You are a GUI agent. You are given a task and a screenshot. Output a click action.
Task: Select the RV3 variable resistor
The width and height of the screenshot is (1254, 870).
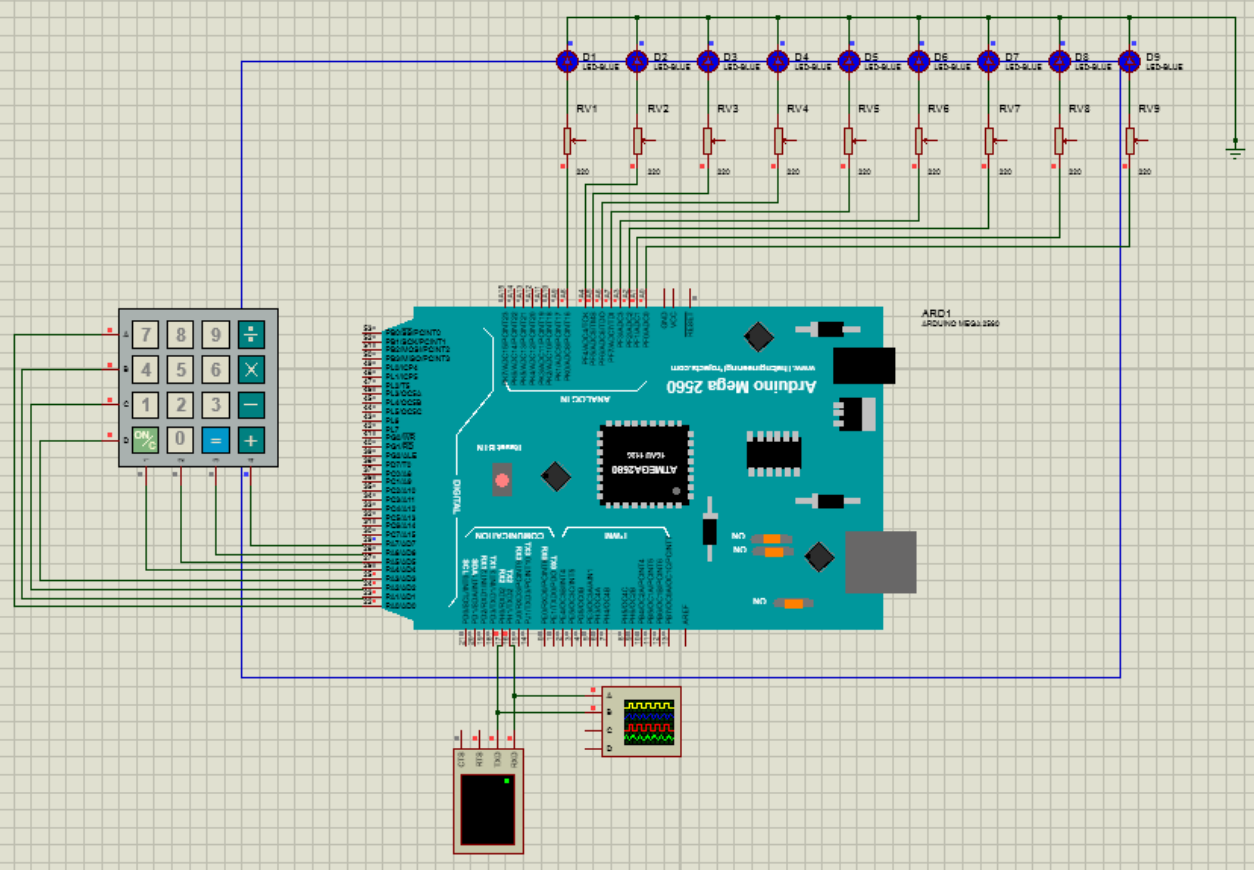tap(708, 141)
